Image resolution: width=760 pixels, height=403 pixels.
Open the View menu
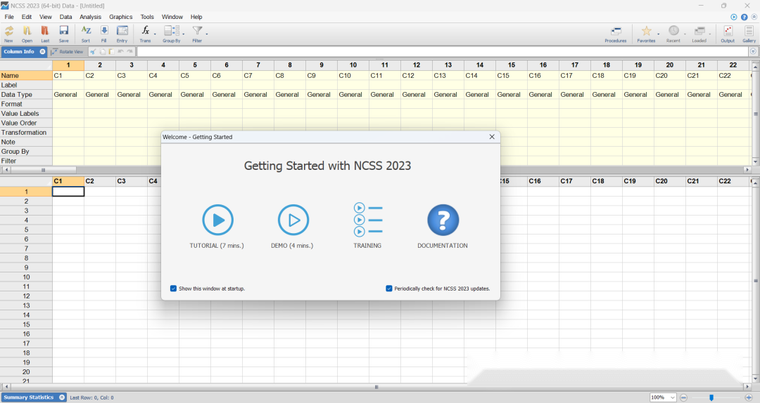click(46, 17)
